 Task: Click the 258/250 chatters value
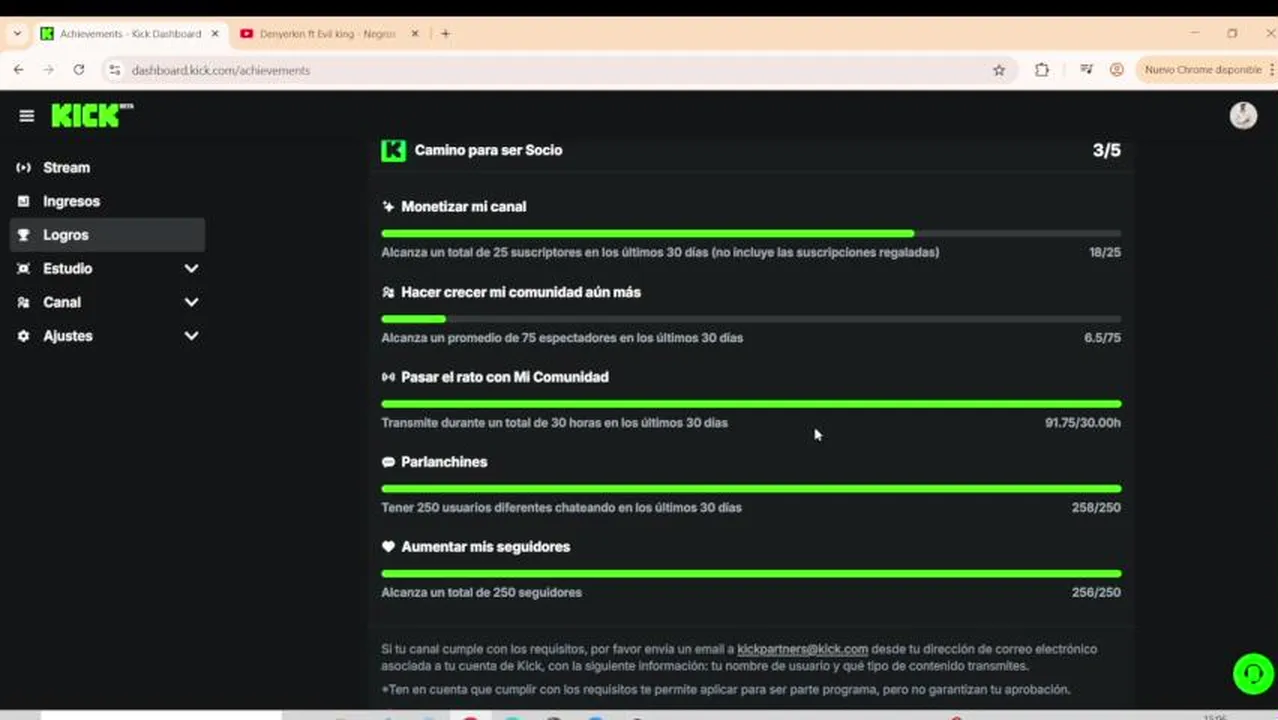point(1096,508)
